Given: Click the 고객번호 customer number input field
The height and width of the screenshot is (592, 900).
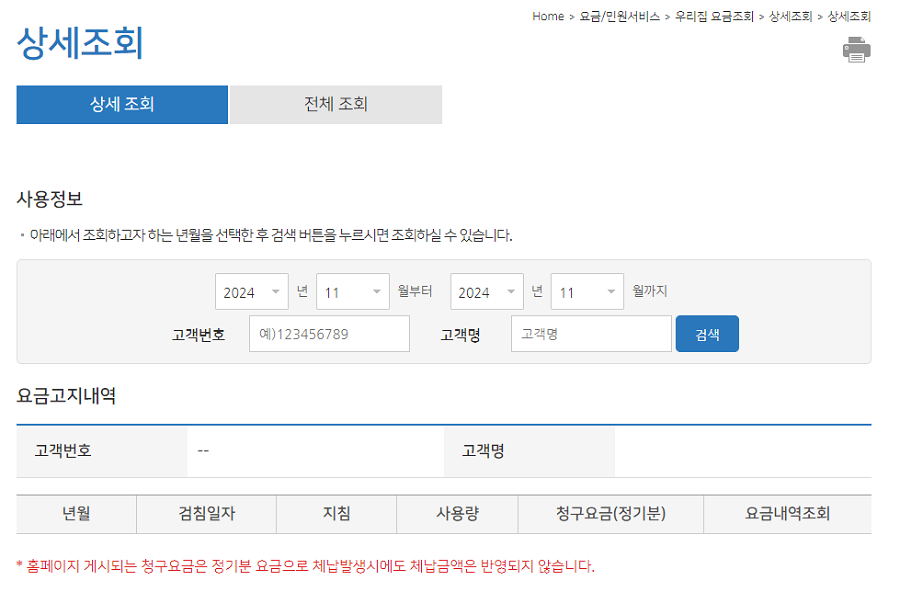Looking at the screenshot, I should [x=330, y=333].
